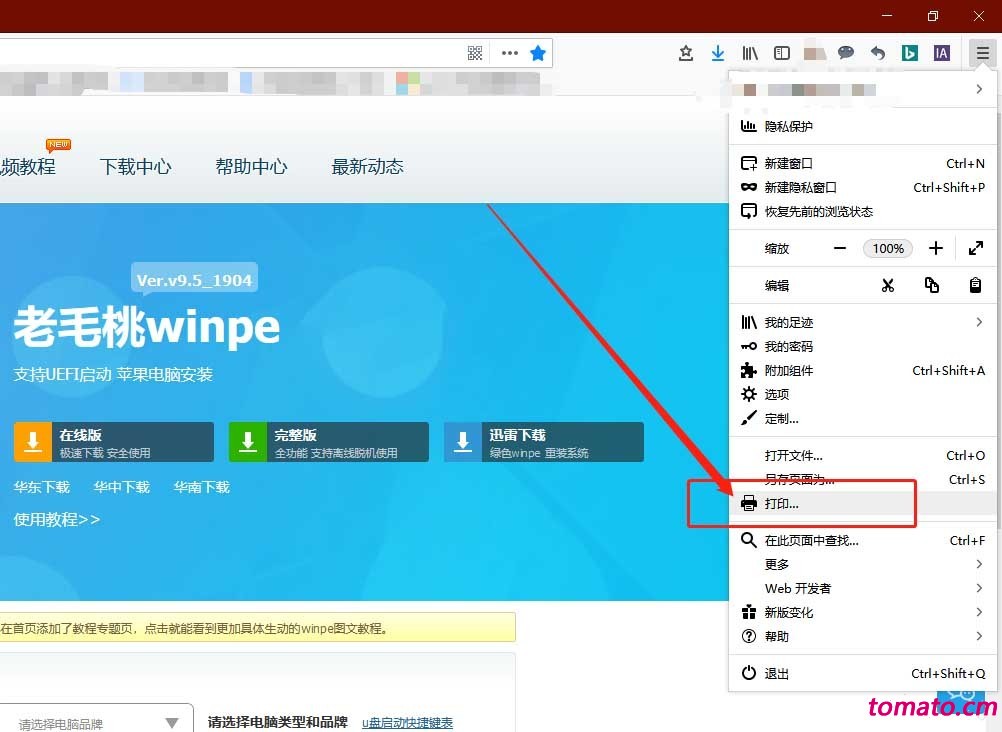Open 使用教程>> link
1002x732 pixels.
pos(57,520)
